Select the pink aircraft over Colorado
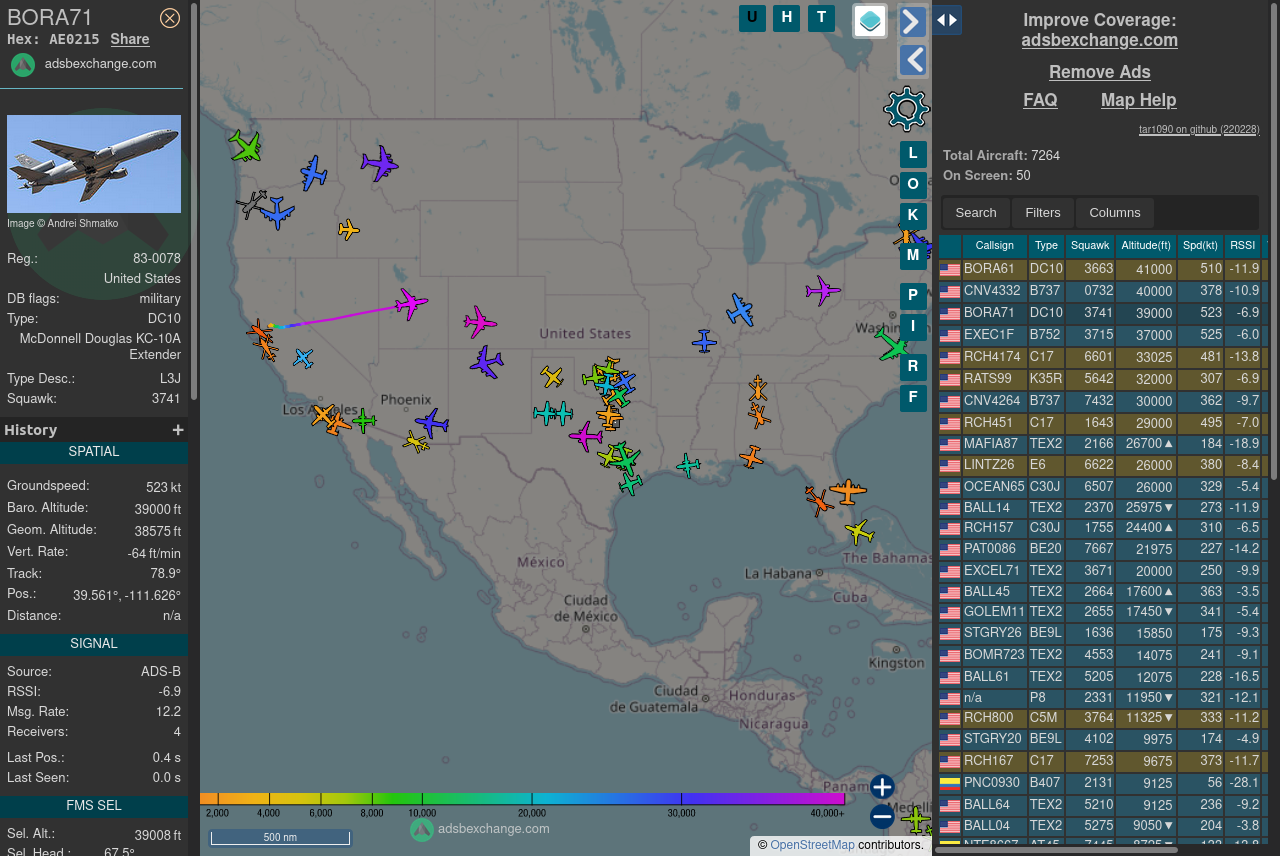 click(480, 322)
